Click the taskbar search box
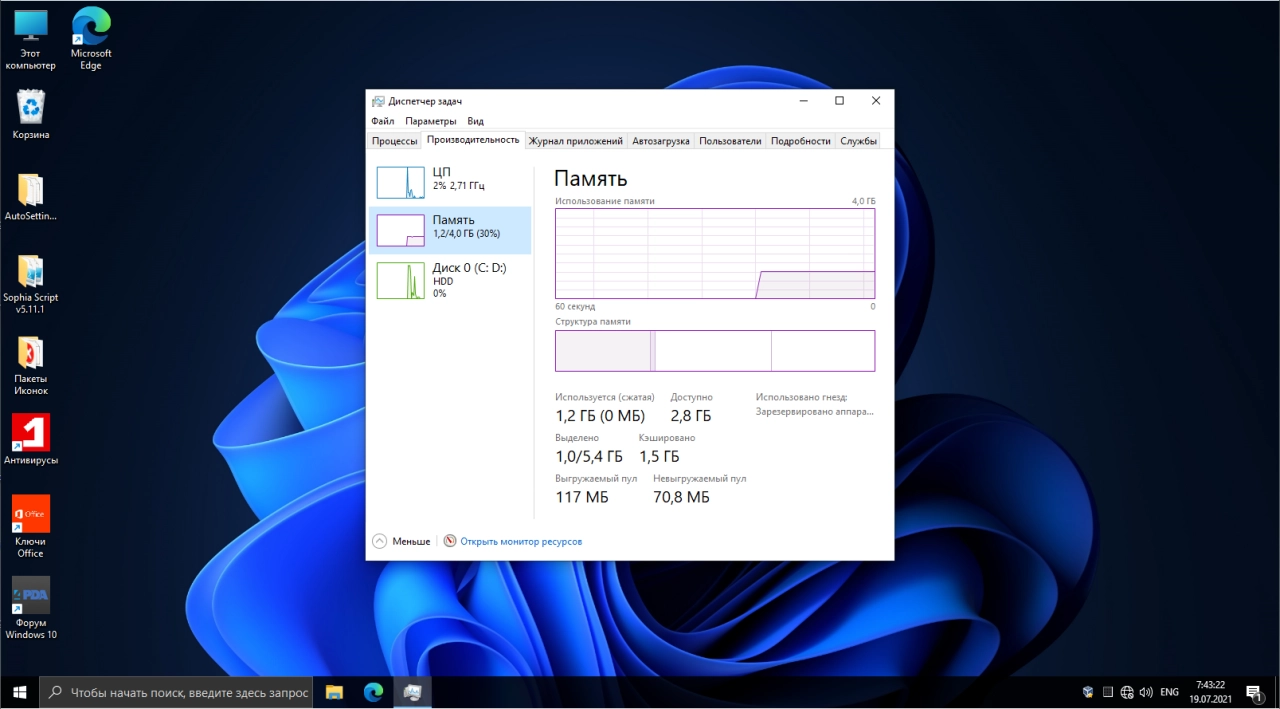The height and width of the screenshot is (709, 1280). 176,692
